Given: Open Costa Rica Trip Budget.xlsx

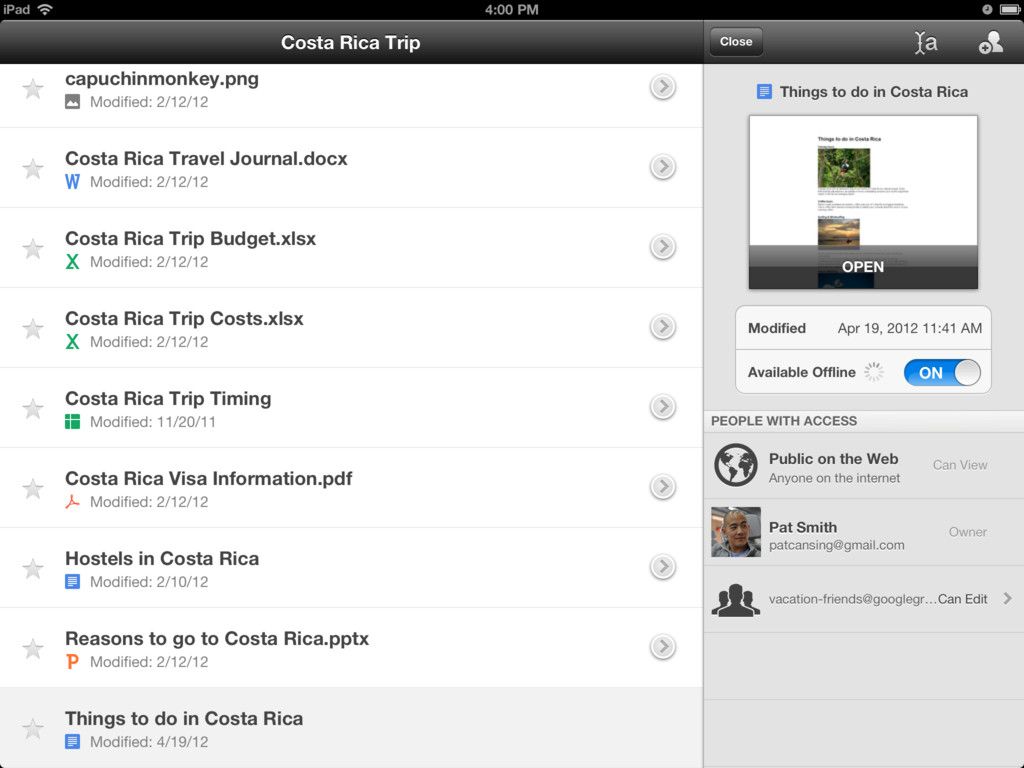Looking at the screenshot, I should (x=191, y=239).
